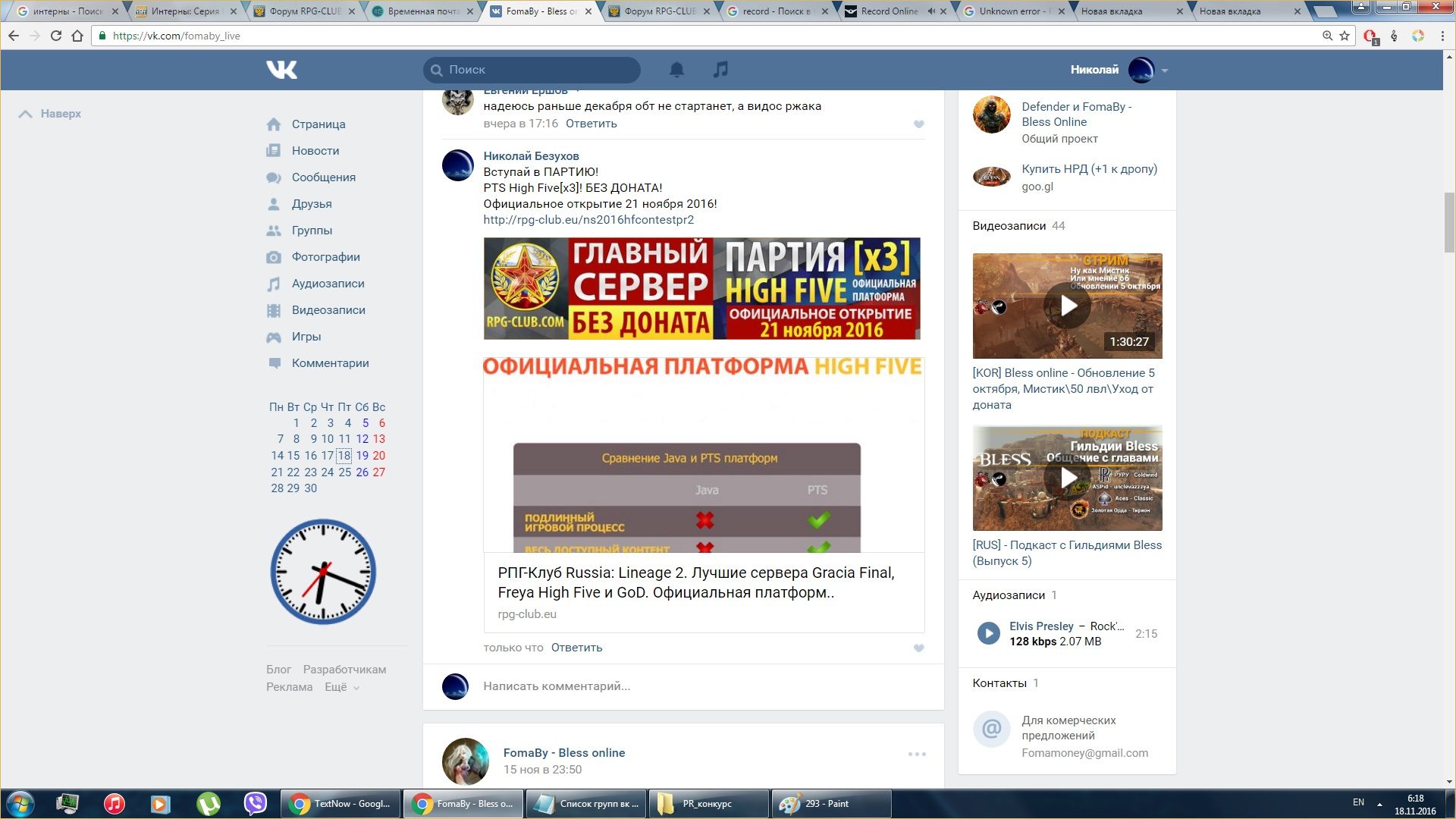Screen dimensions: 1456x819
Task: Click the Сообщения messages icon
Action: (x=274, y=177)
